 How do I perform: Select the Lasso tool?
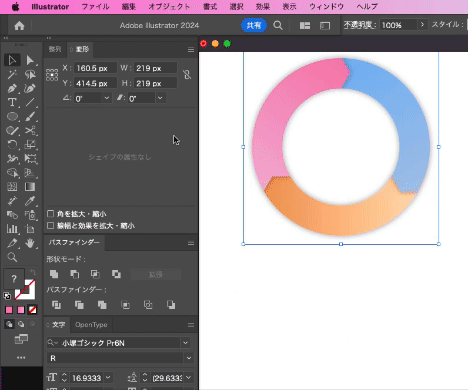coord(30,74)
